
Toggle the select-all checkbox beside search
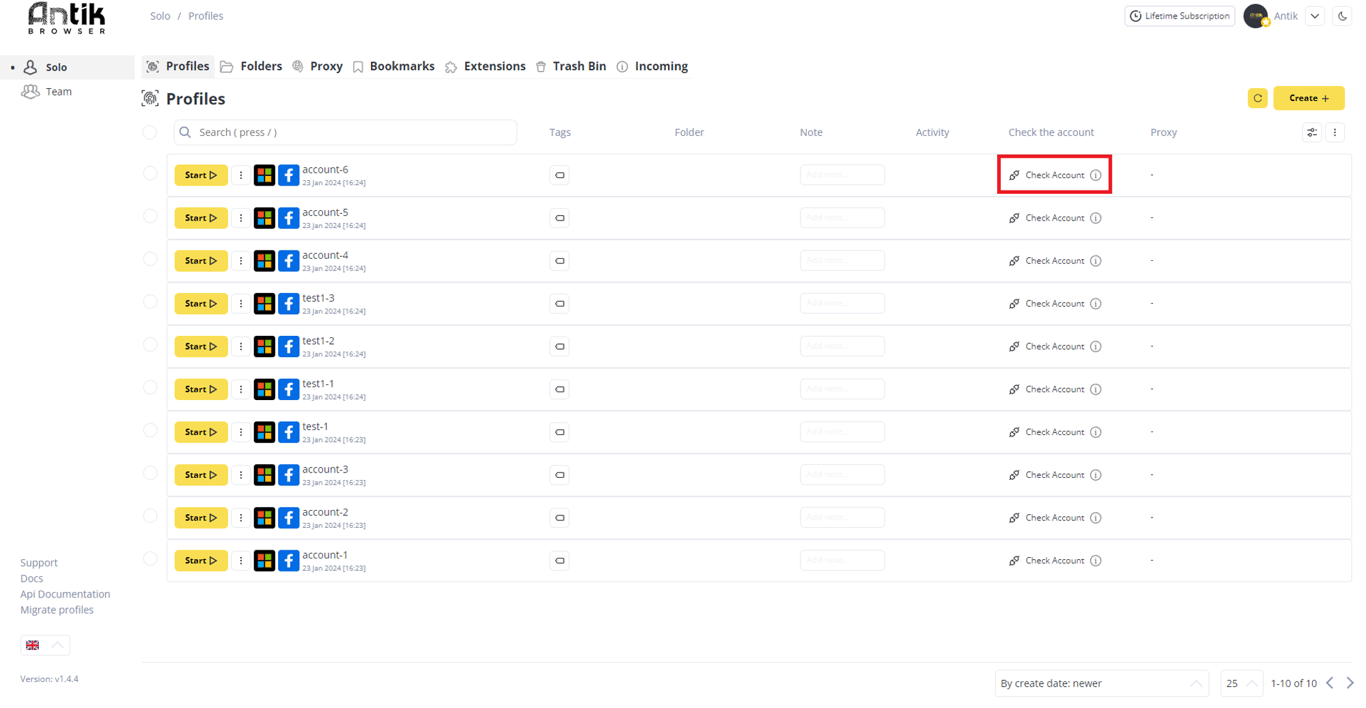tap(150, 132)
